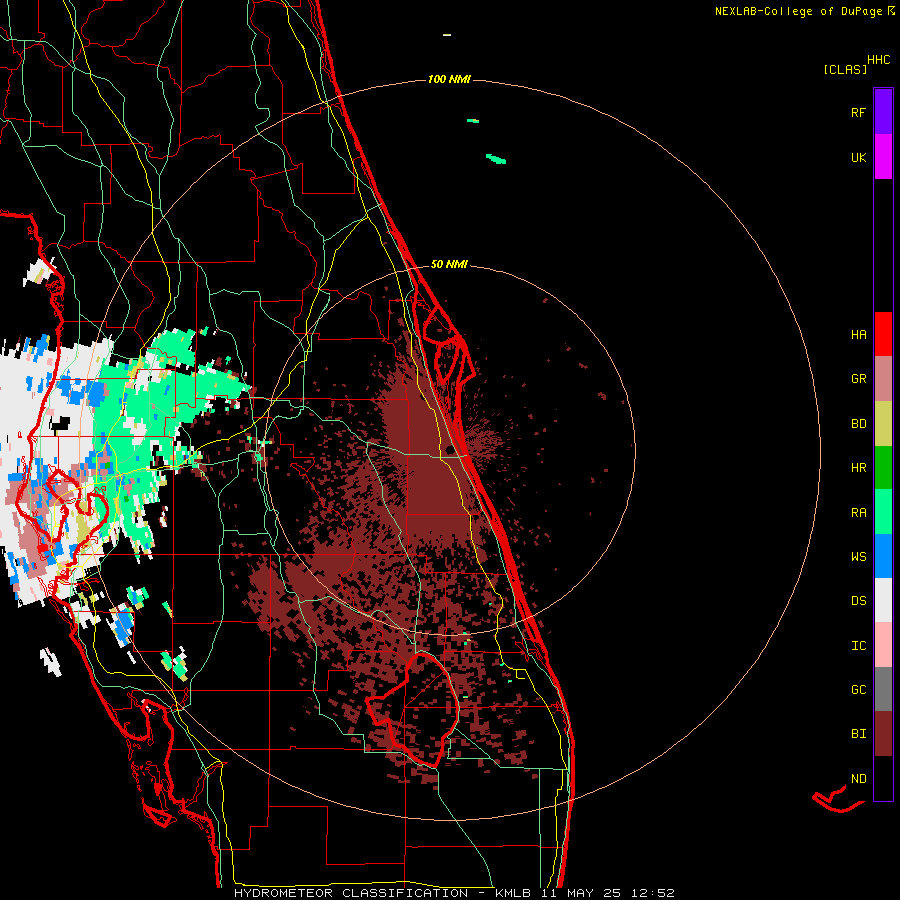Click the 'GC' legend label

pyautogui.click(x=858, y=689)
